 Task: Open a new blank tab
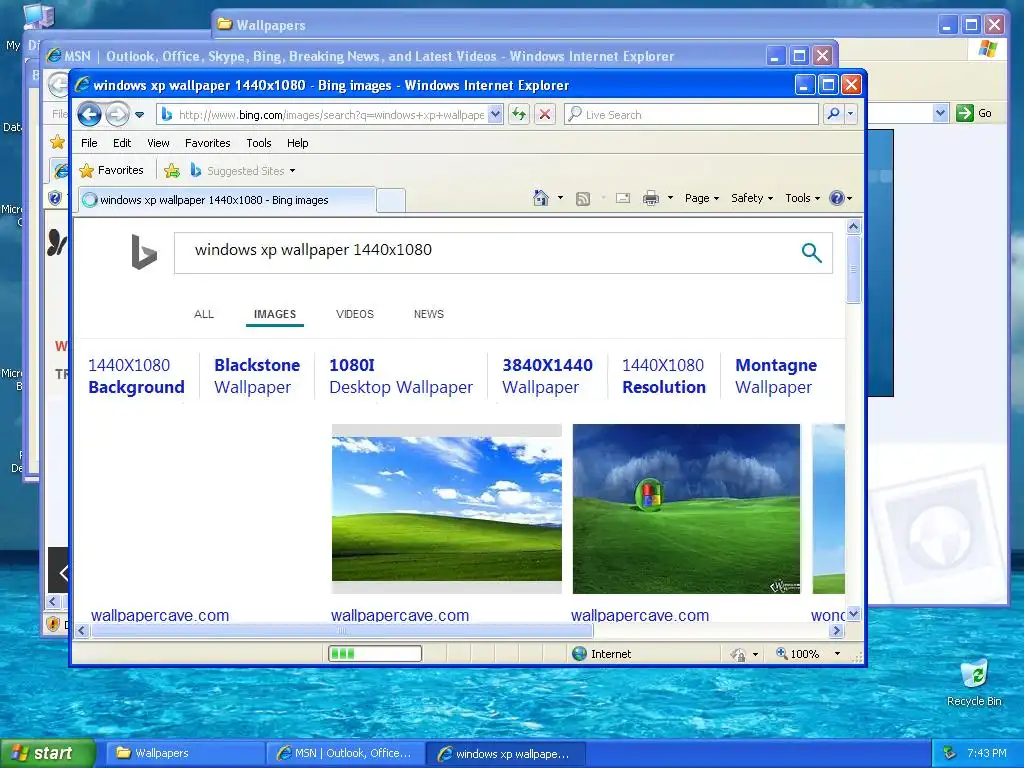391,200
